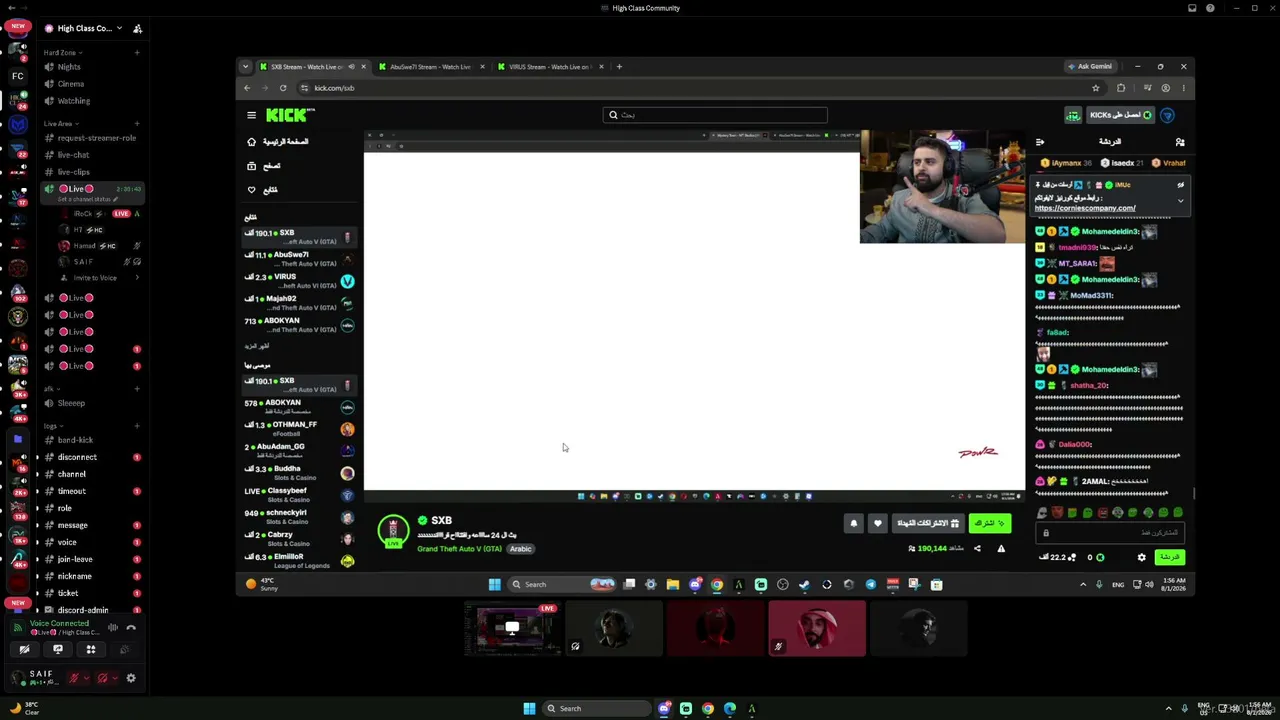Open the Discord inbox icon in title bar

(1192, 8)
